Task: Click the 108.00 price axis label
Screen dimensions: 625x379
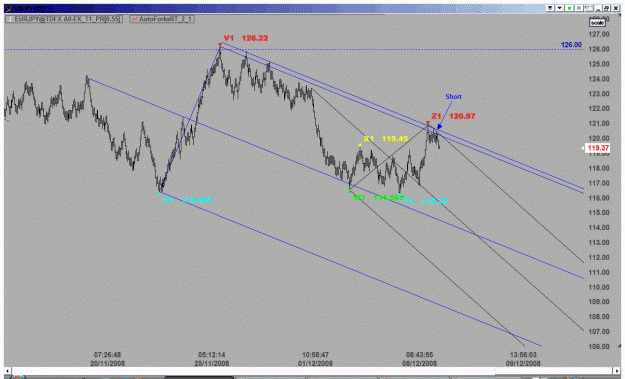Action: click(x=599, y=317)
